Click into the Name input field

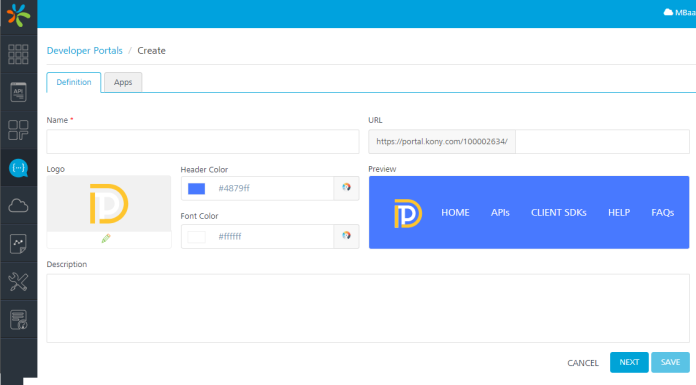coord(203,142)
